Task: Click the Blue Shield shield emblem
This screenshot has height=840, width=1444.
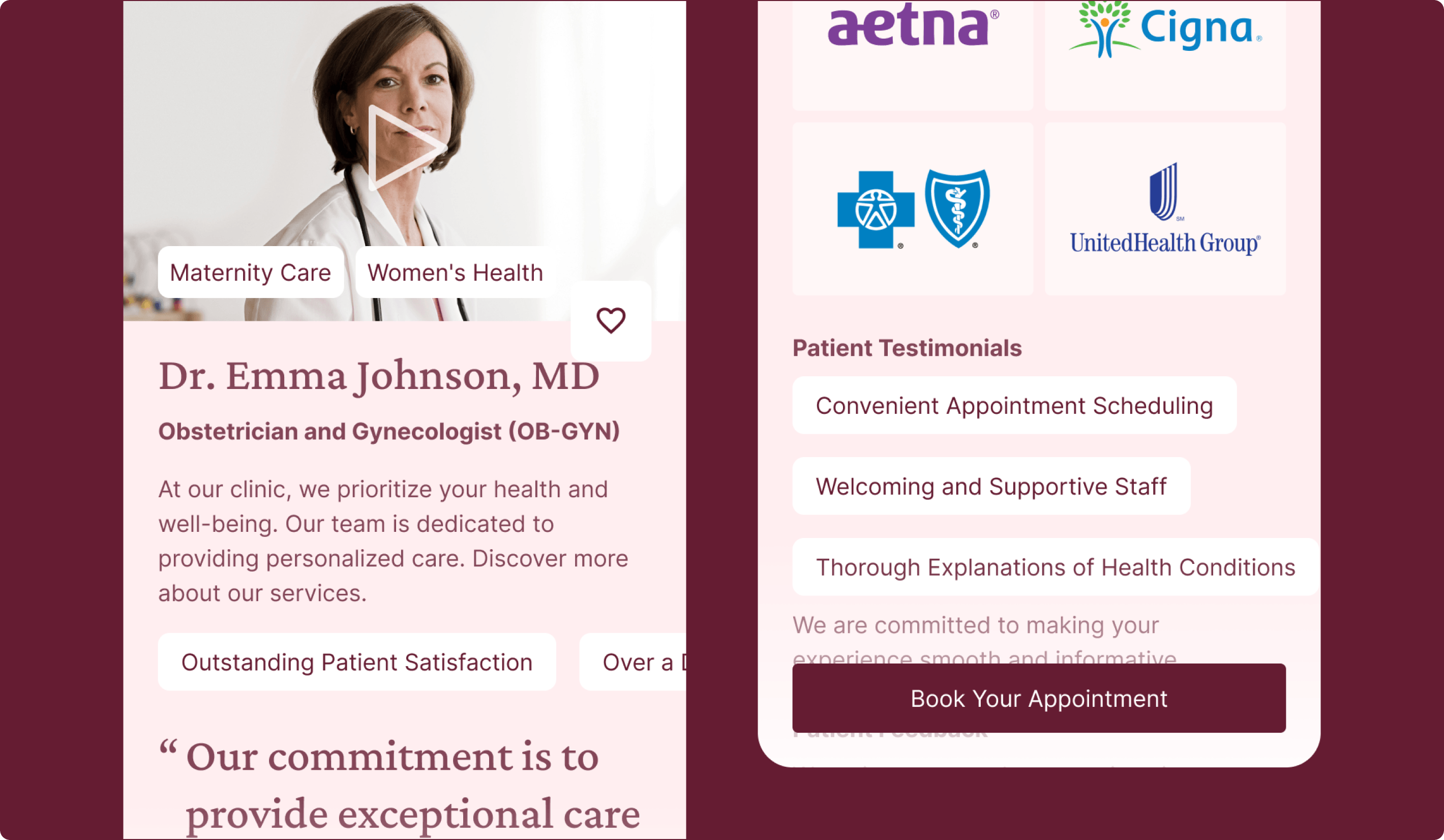Action: pyautogui.click(x=957, y=208)
